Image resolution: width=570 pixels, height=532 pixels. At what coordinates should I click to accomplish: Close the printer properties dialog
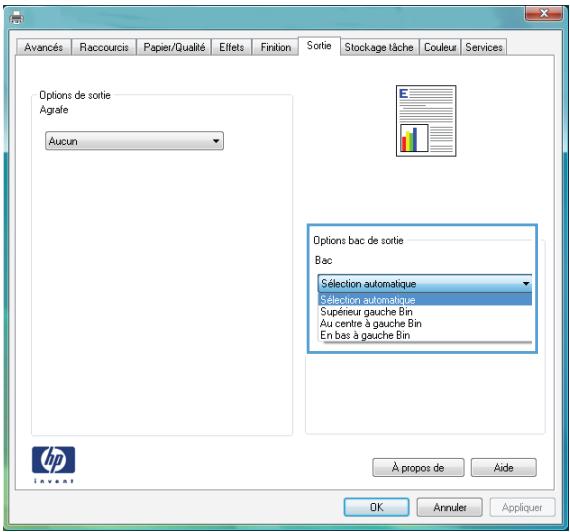(544, 14)
